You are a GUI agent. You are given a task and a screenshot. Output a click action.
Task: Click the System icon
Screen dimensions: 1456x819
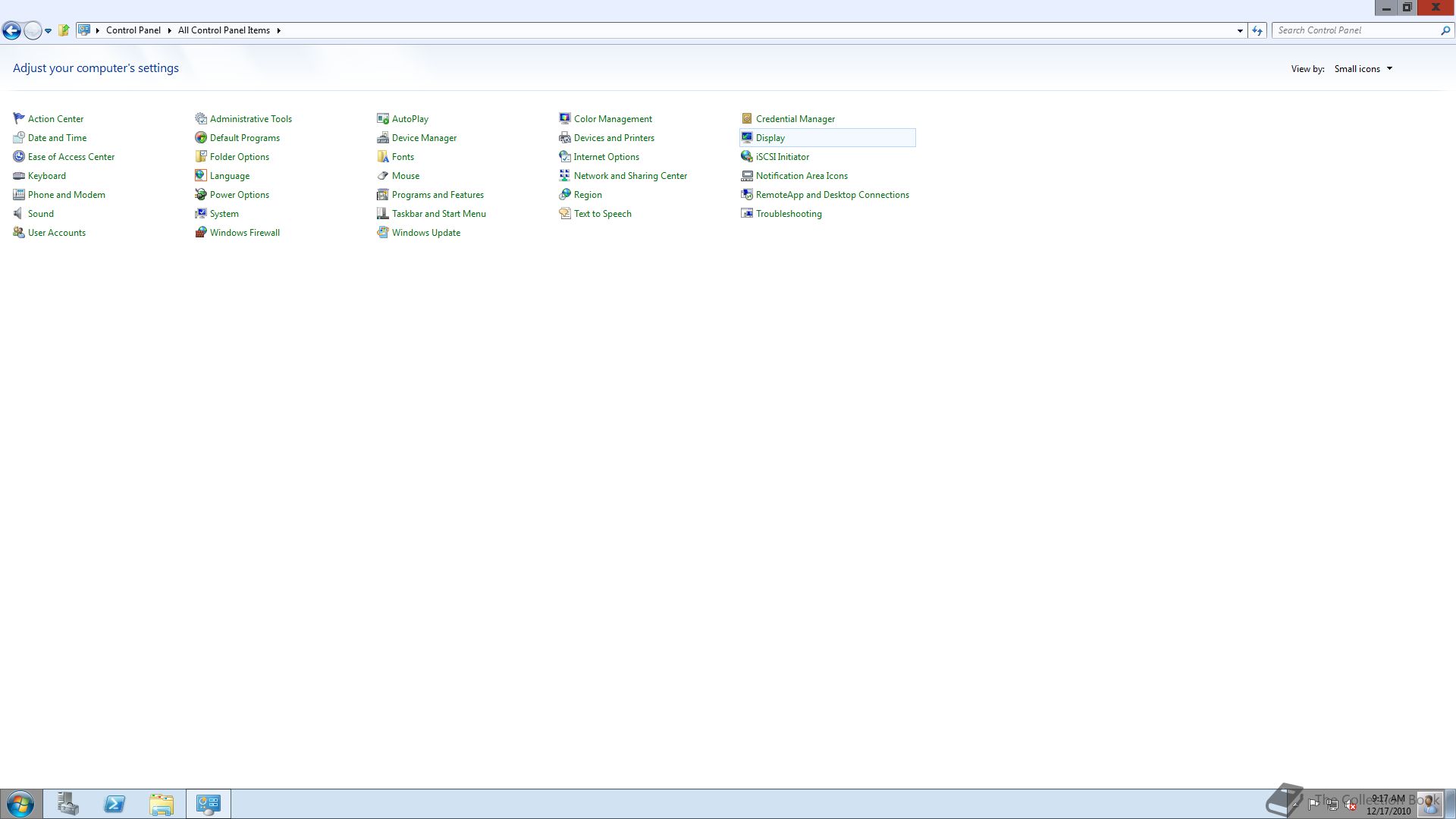[x=201, y=213]
